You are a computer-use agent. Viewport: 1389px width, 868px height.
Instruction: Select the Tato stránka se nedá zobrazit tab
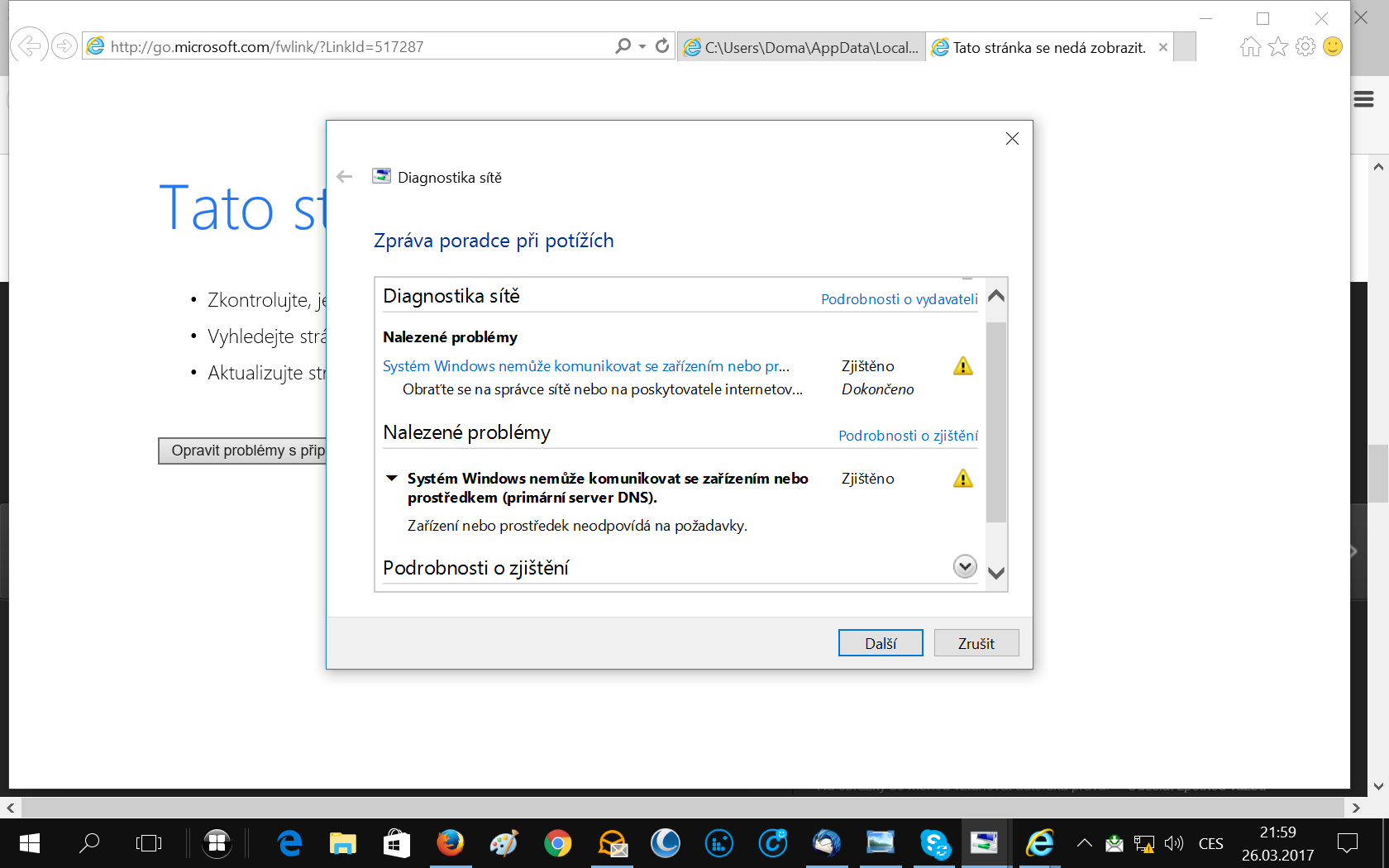coord(1049,47)
